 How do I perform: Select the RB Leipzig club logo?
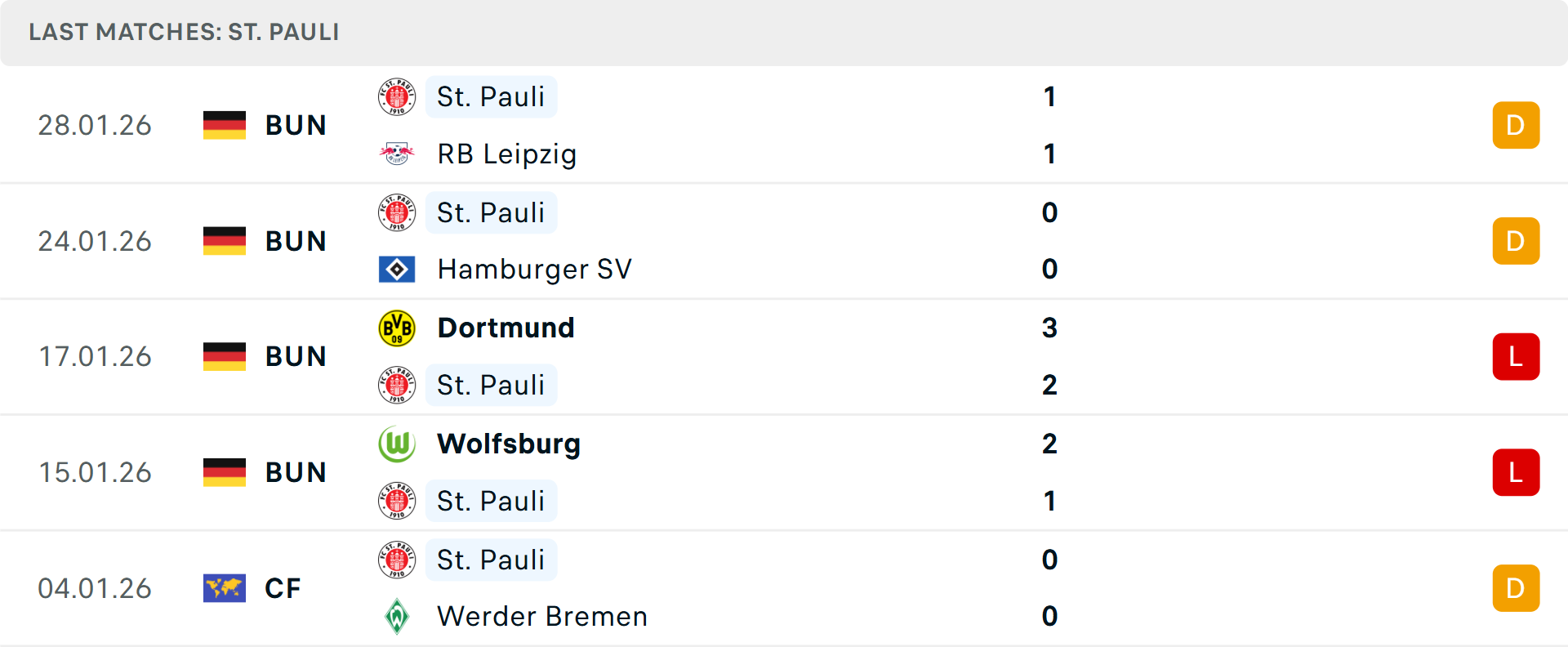[x=397, y=154]
